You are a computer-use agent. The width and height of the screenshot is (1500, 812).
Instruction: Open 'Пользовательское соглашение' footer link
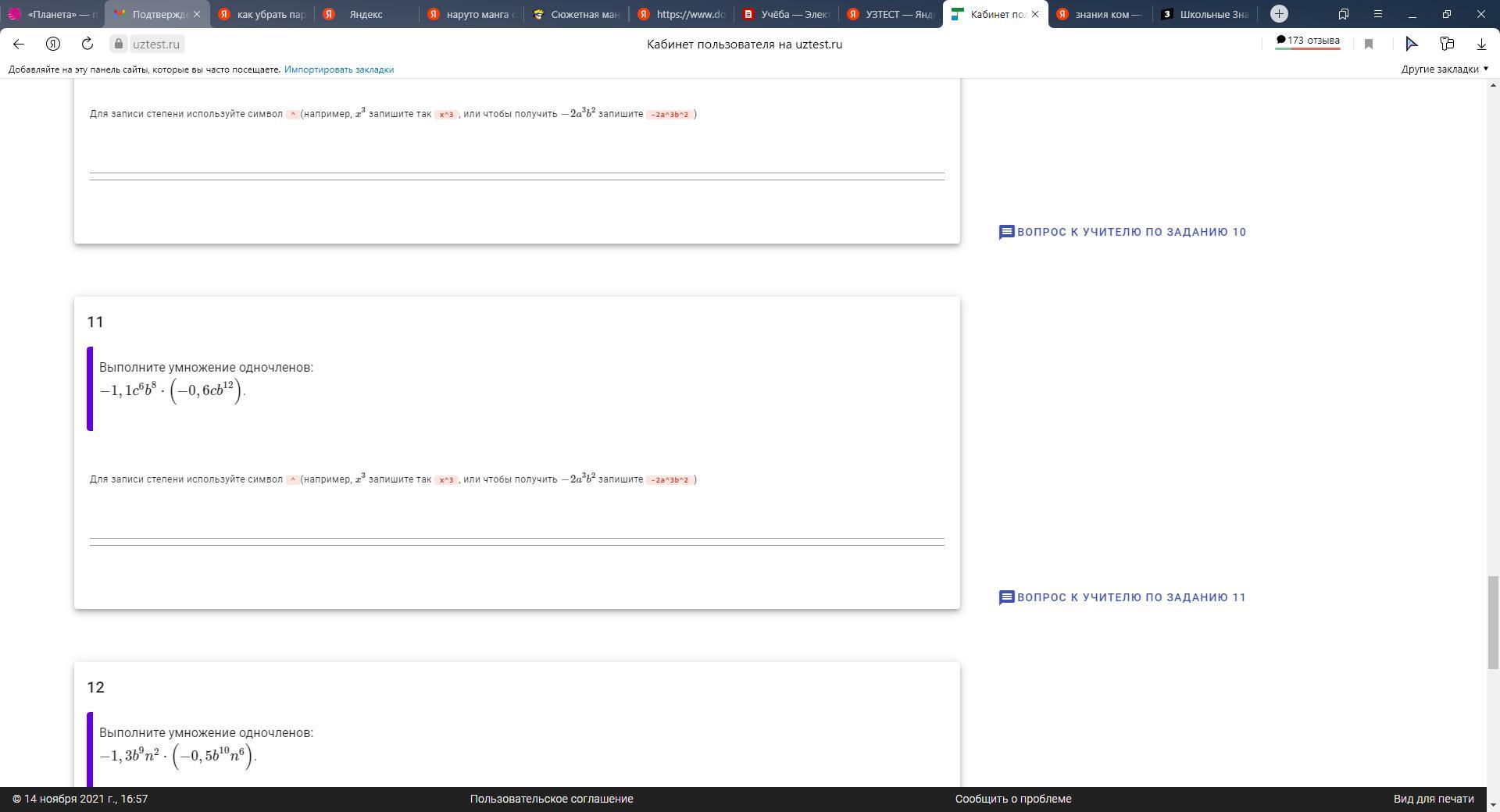pos(552,799)
